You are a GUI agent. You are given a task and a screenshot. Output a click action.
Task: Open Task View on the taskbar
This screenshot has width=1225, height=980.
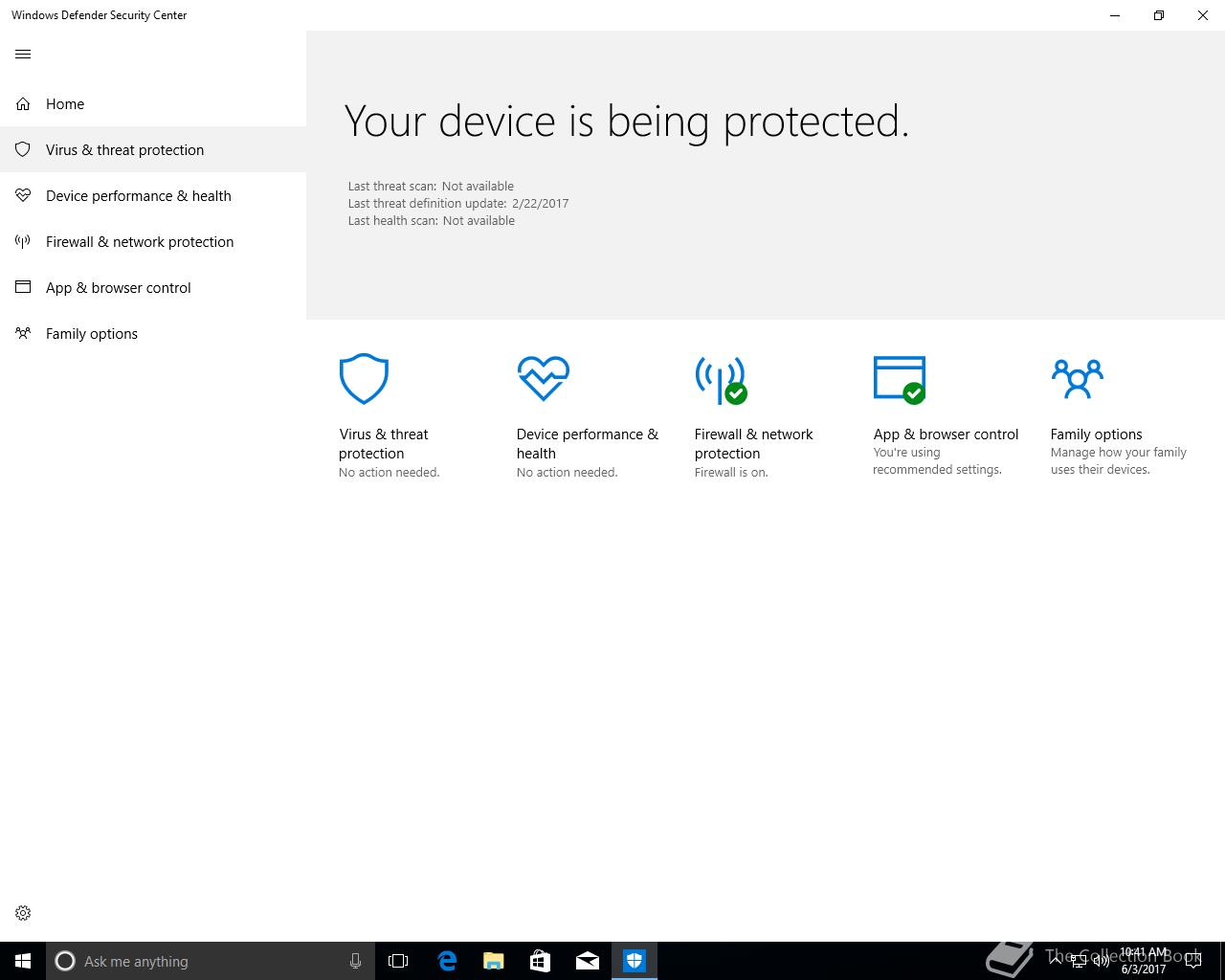pyautogui.click(x=398, y=961)
